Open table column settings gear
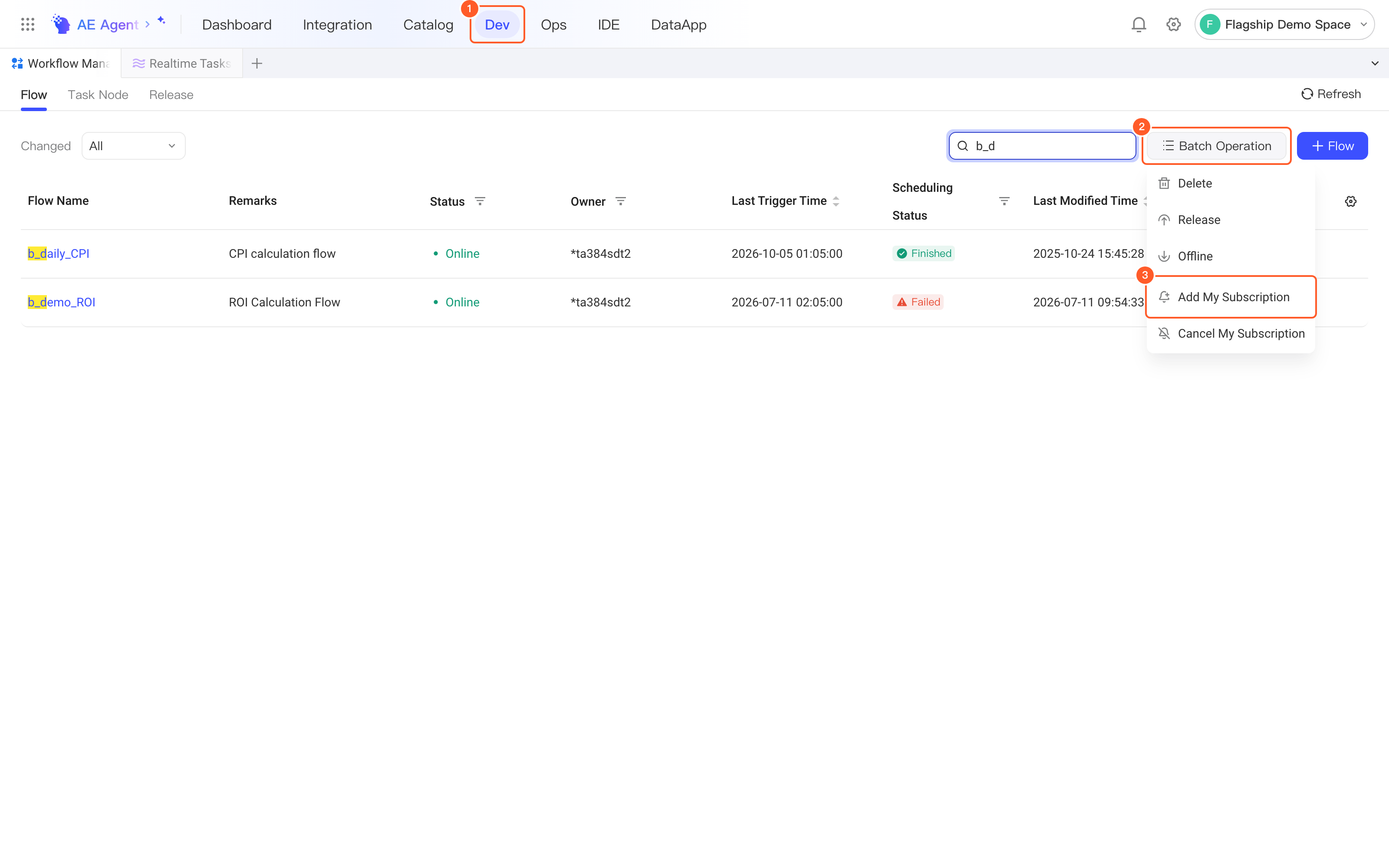 [x=1350, y=201]
